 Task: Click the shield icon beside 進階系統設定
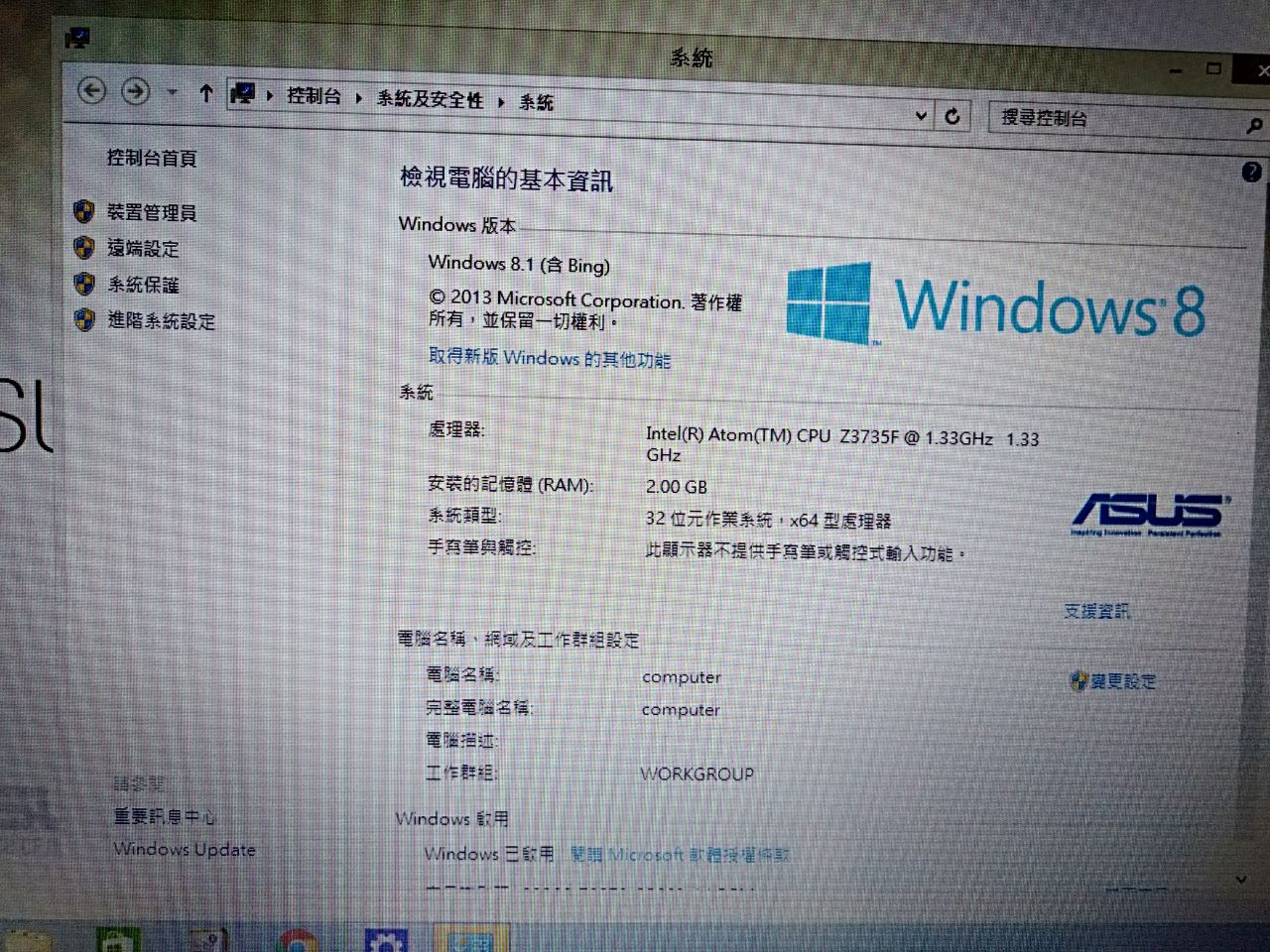(84, 319)
